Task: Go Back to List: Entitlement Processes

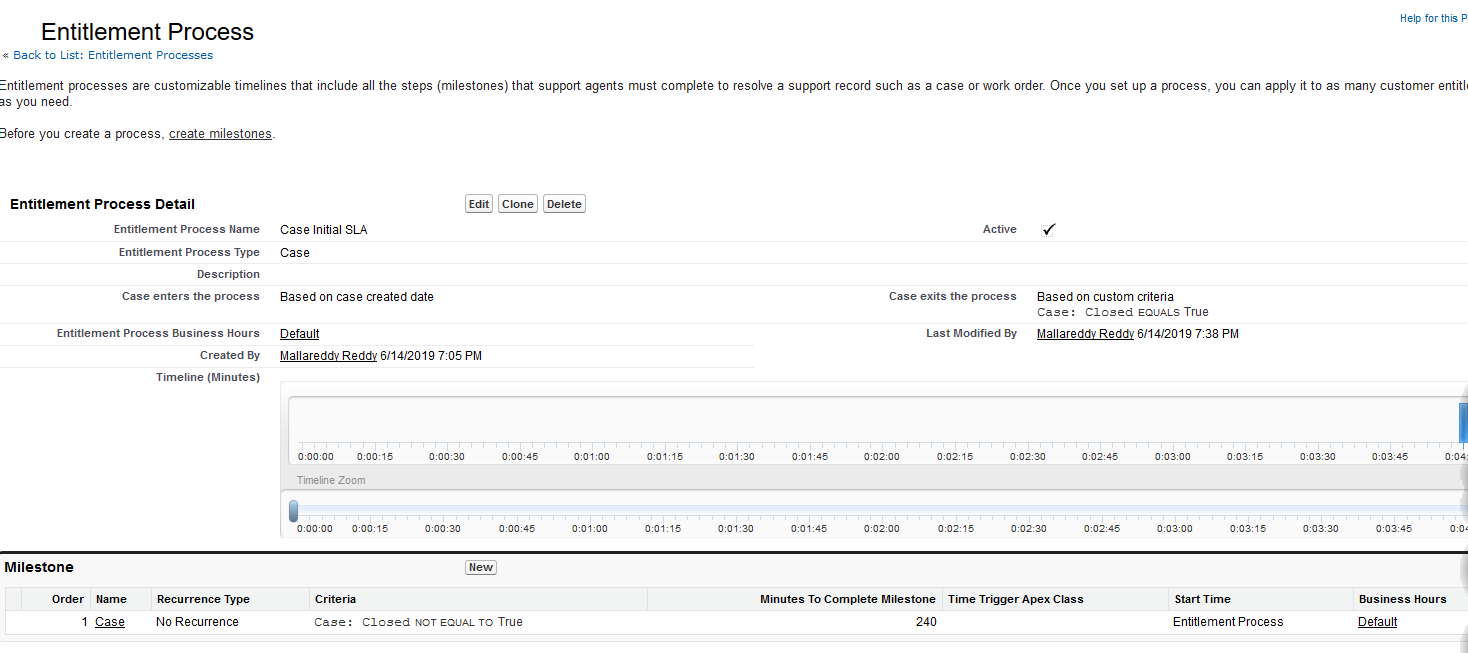Action: tap(113, 55)
